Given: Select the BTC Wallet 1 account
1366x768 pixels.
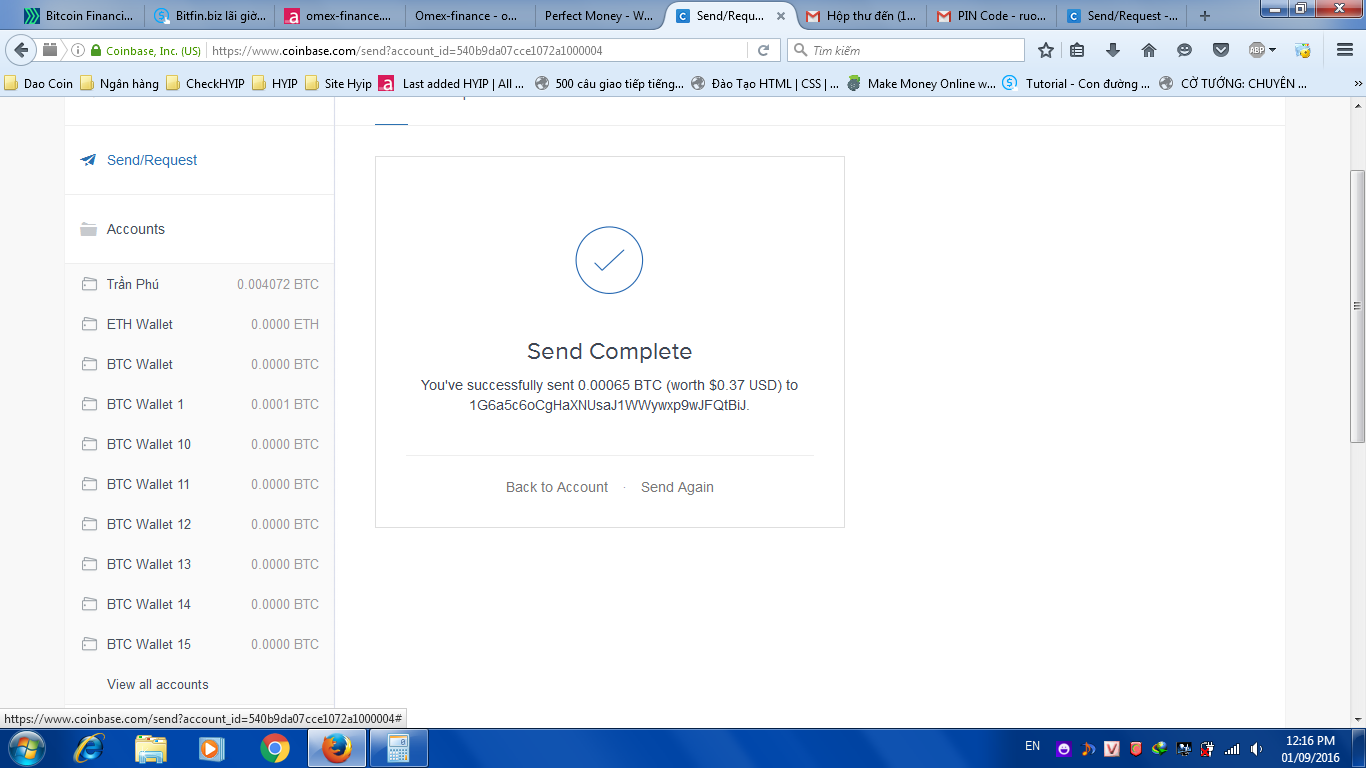Looking at the screenshot, I should (200, 404).
